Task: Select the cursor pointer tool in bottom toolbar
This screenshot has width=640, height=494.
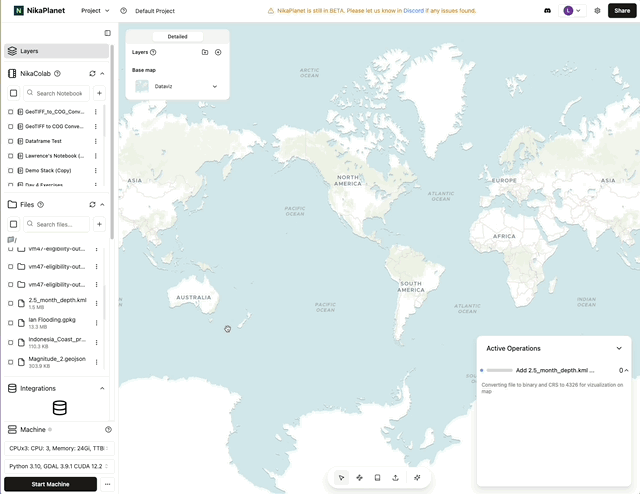Action: tap(341, 477)
